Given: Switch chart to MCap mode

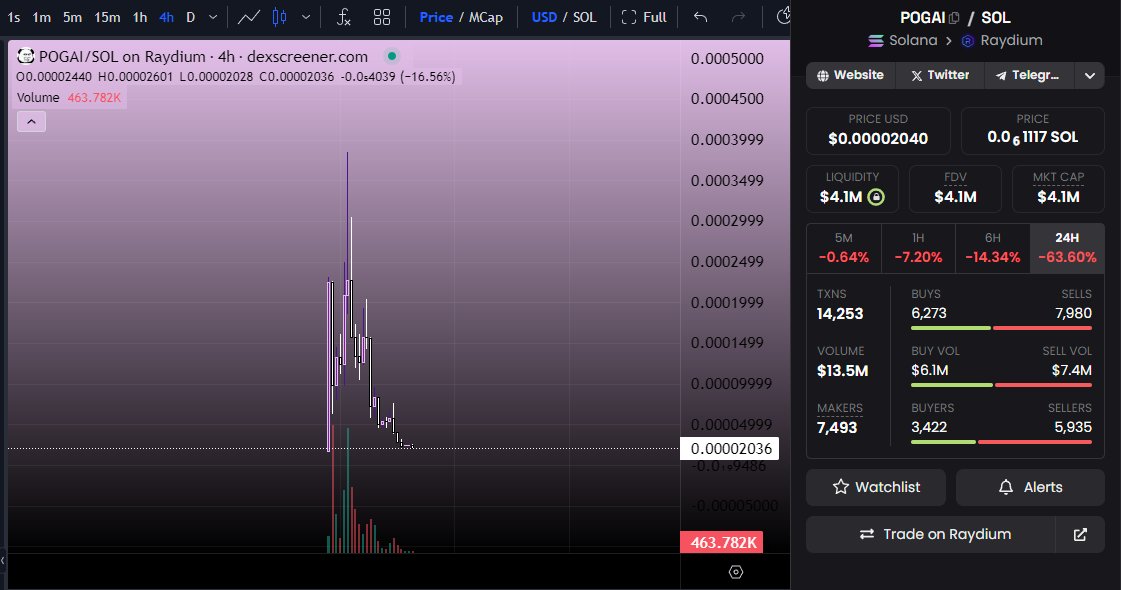Looking at the screenshot, I should [x=486, y=17].
